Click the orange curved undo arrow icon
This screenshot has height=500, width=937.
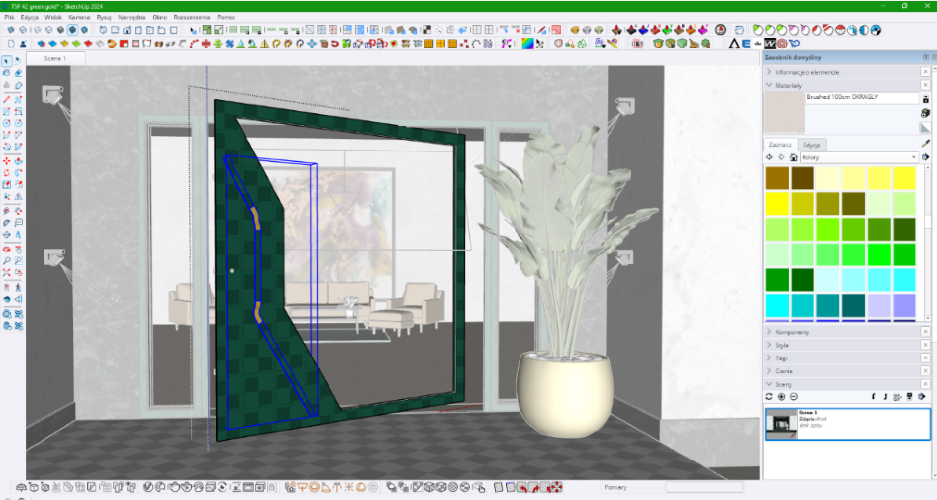coord(112,44)
